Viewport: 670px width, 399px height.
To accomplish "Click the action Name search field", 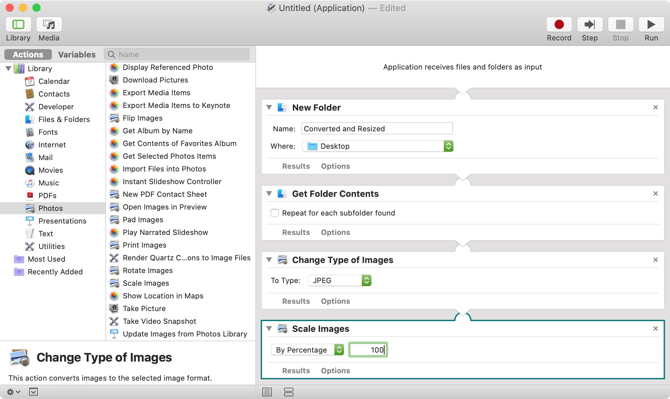I will click(177, 54).
